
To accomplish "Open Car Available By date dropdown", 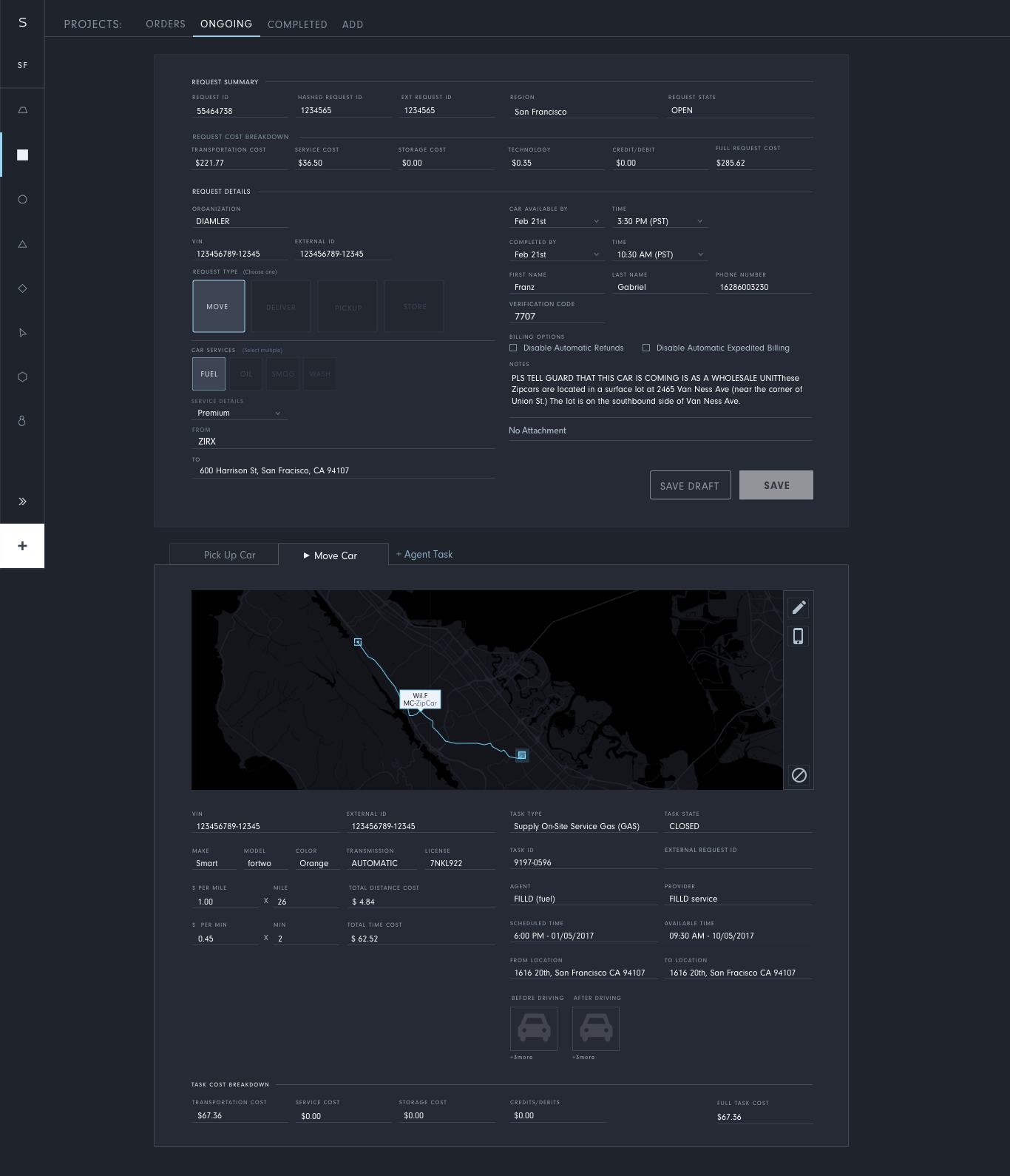I will tap(557, 221).
